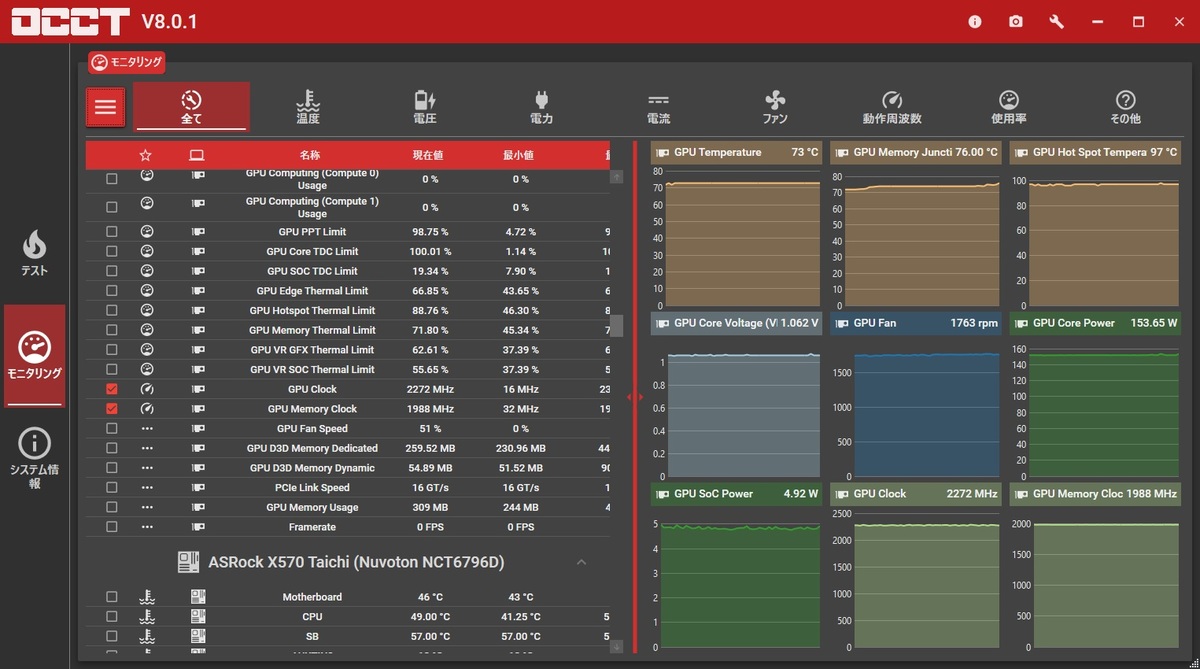1200x669 pixels.
Task: Sort by the 最小値 minimum value column
Action: (518, 156)
